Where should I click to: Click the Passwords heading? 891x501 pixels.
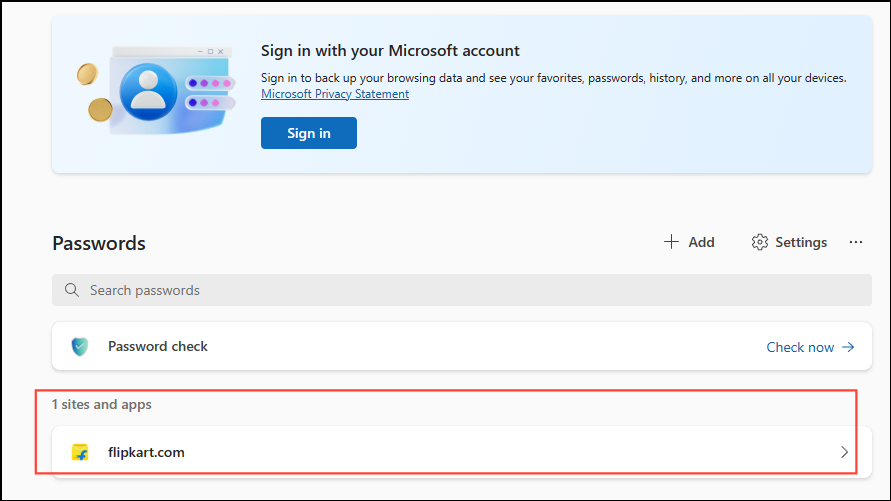click(x=99, y=243)
